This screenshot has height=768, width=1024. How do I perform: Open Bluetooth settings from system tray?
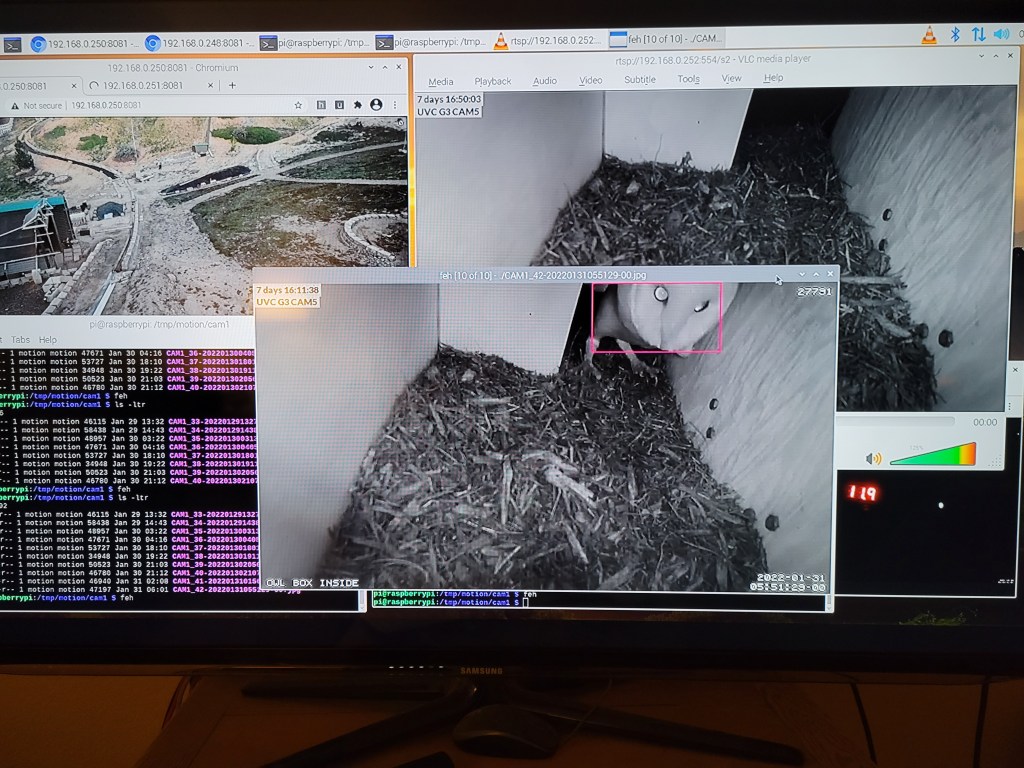pos(955,35)
